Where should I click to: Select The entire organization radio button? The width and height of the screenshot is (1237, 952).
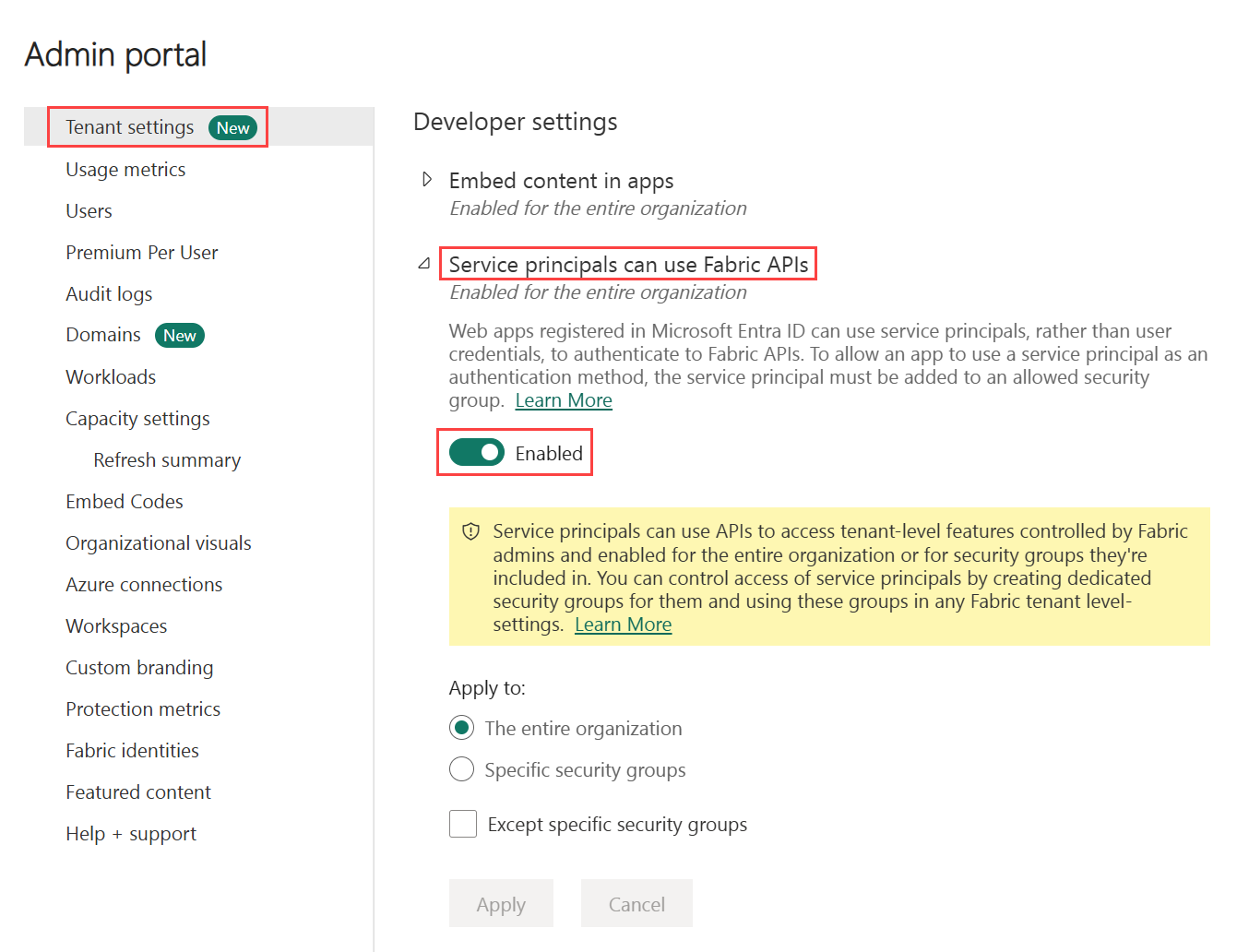[461, 728]
